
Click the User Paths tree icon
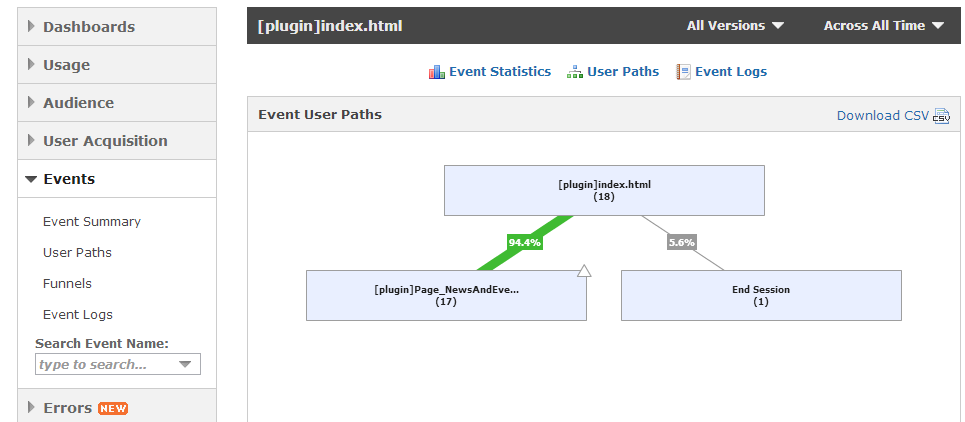[x=574, y=72]
